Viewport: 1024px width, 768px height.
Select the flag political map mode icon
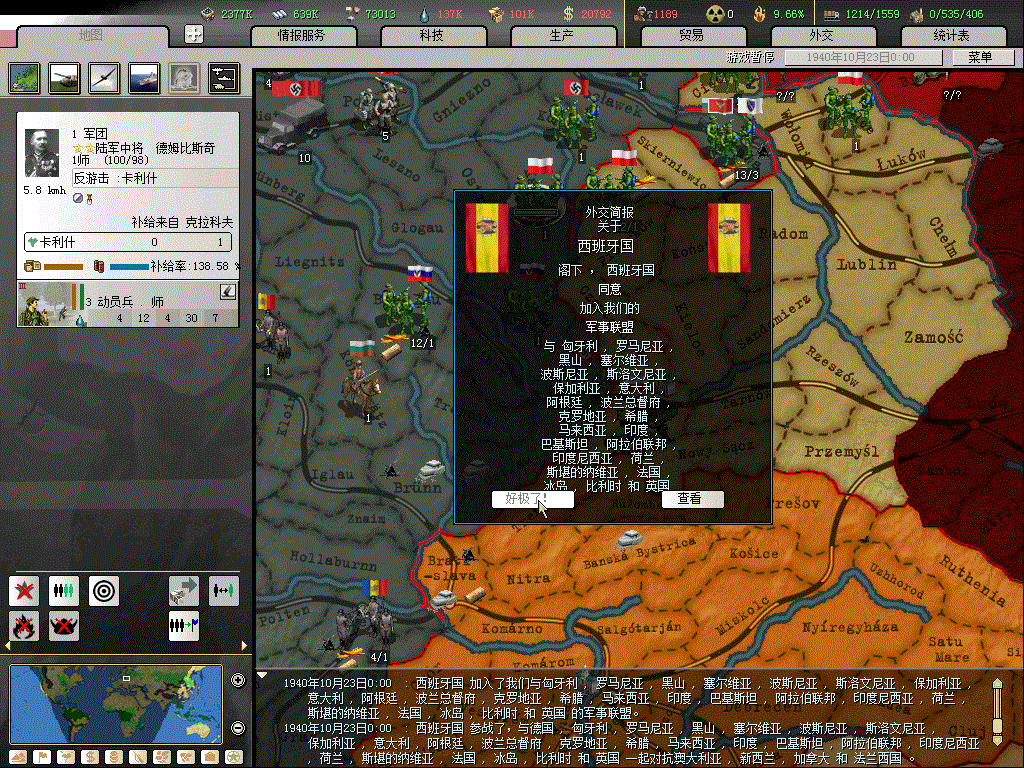pyautogui.click(x=42, y=758)
